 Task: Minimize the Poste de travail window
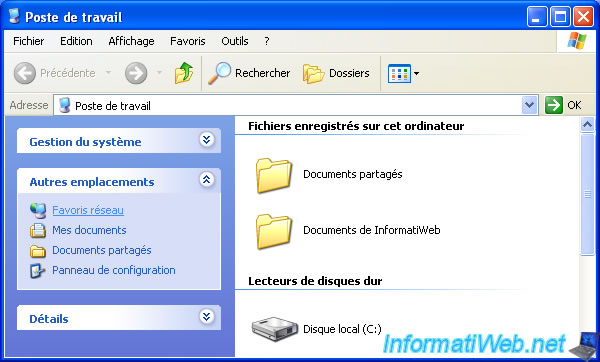click(537, 16)
